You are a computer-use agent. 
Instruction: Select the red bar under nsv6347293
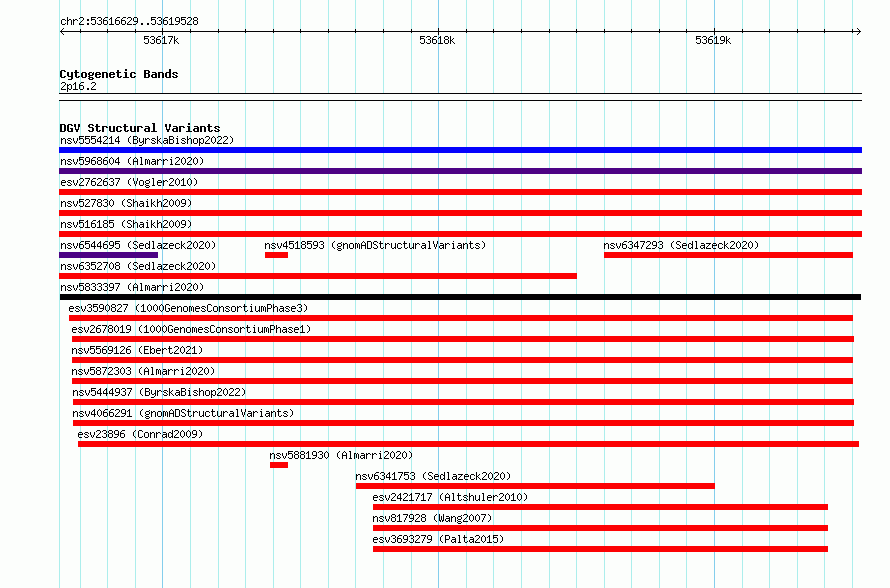click(728, 255)
